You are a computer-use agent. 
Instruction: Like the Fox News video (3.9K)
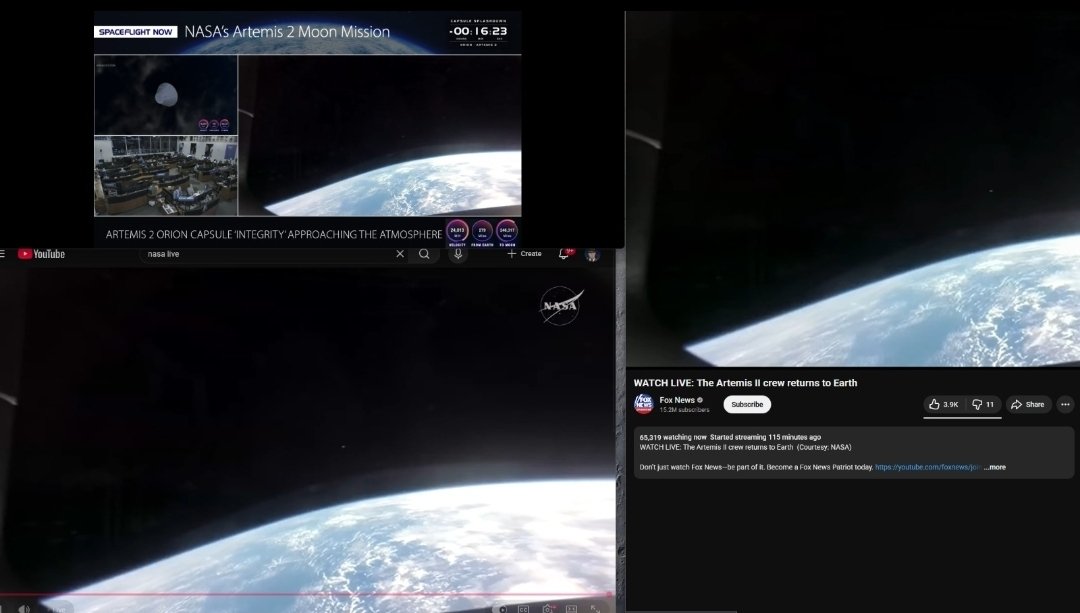(944, 404)
